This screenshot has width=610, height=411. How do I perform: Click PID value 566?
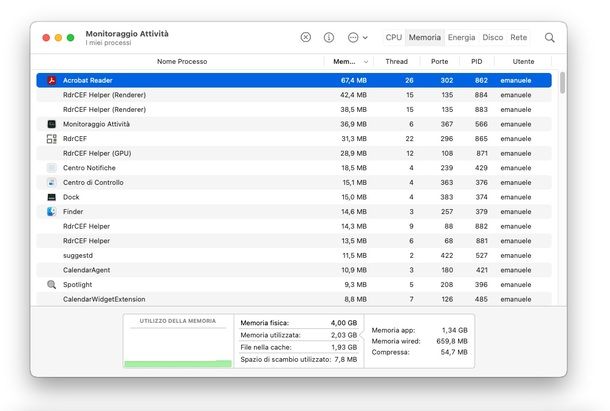(x=481, y=124)
